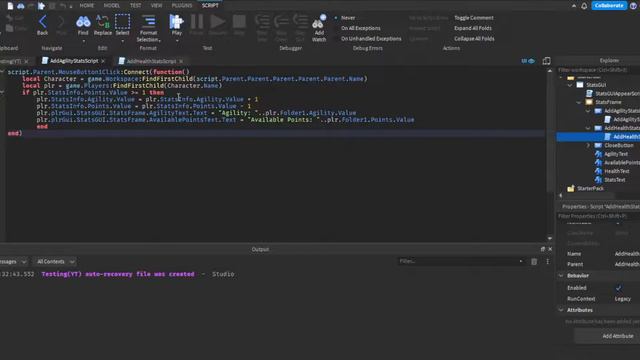Click the cloud save icon in title bar
Image resolution: width=640 pixels, height=360 pixels.
pyautogui.click(x=20, y=6)
